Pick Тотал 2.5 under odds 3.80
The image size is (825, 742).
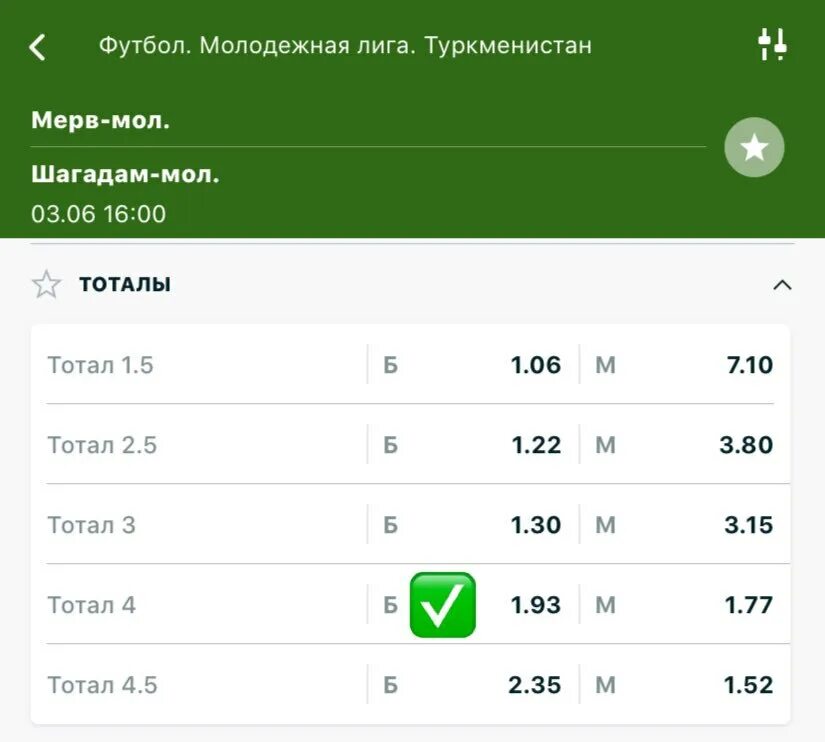click(x=684, y=445)
